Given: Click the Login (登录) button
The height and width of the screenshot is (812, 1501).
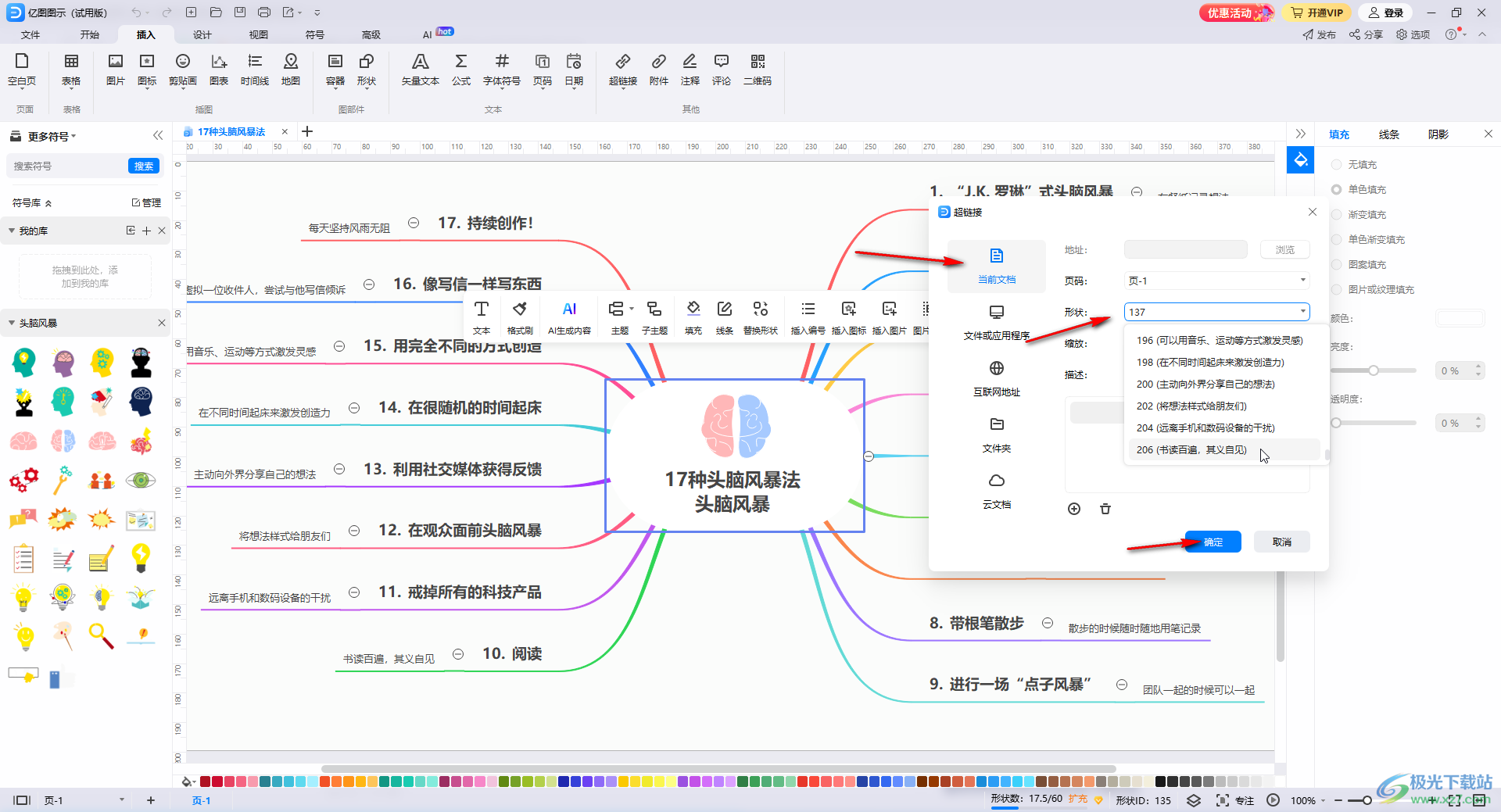Looking at the screenshot, I should pos(1386,13).
